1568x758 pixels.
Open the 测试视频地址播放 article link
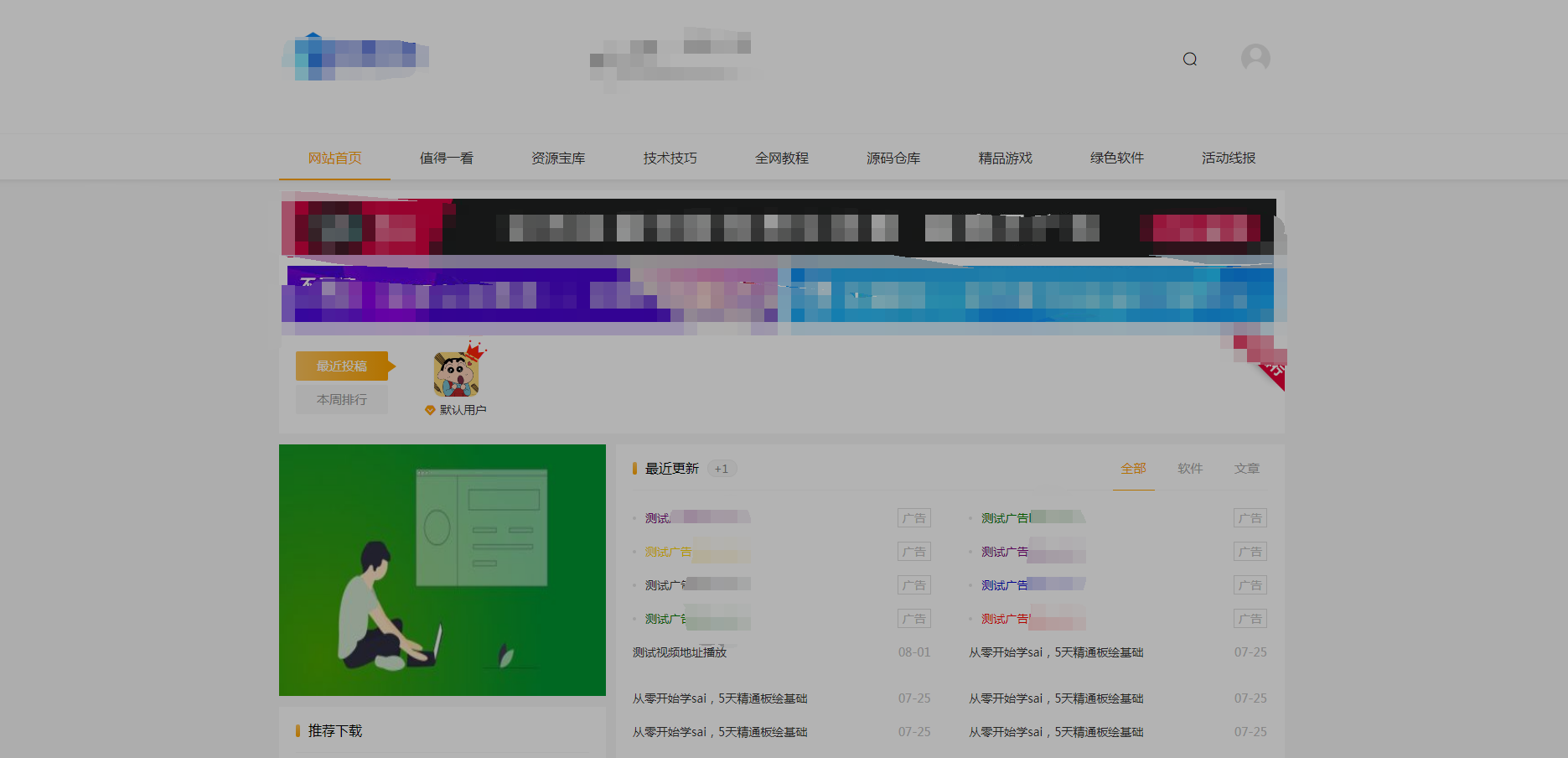coord(680,652)
